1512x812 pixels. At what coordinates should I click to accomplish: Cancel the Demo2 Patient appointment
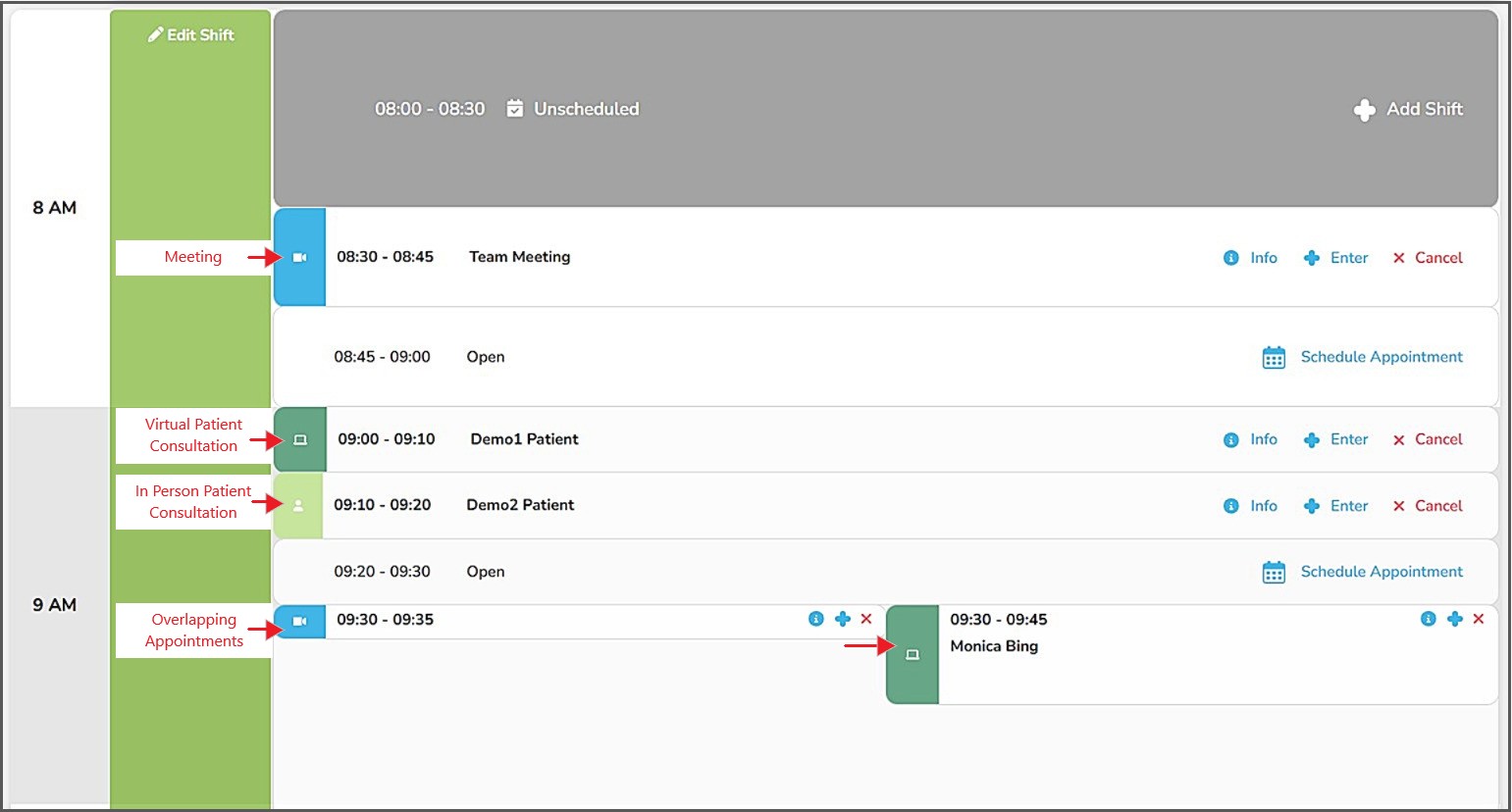(x=1428, y=506)
